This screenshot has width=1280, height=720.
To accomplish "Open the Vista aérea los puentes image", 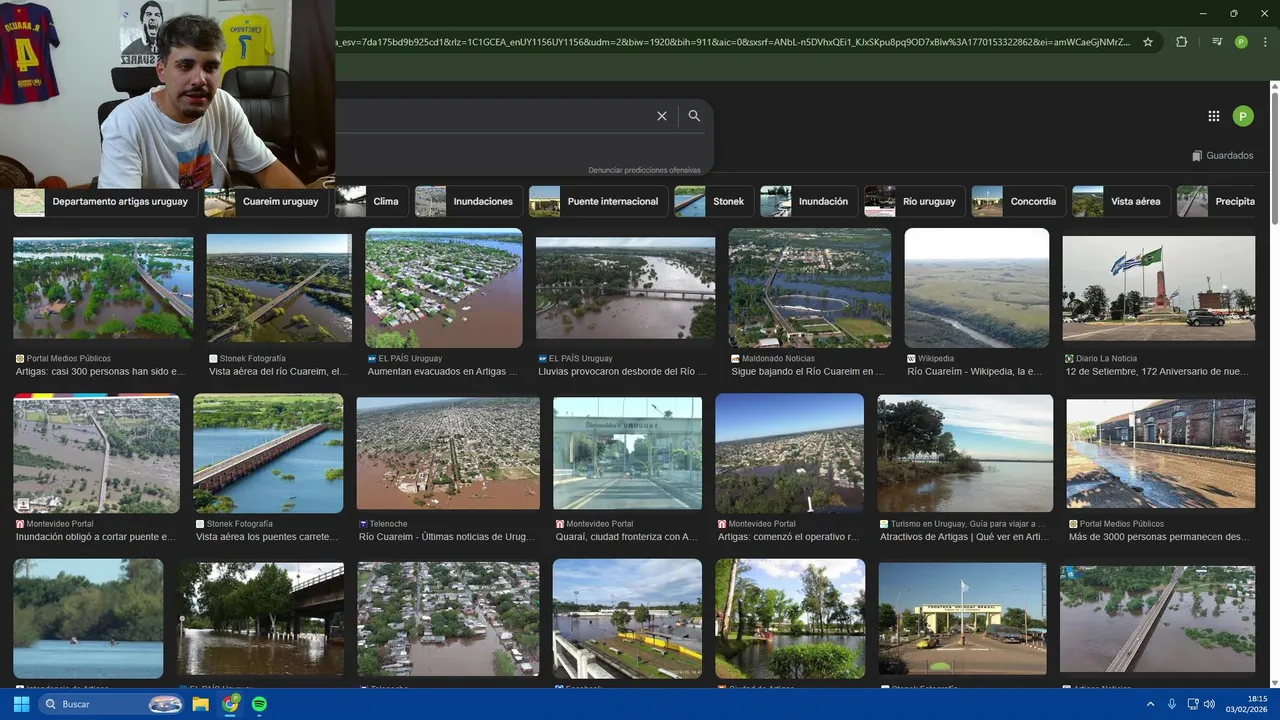I will click(x=268, y=453).
